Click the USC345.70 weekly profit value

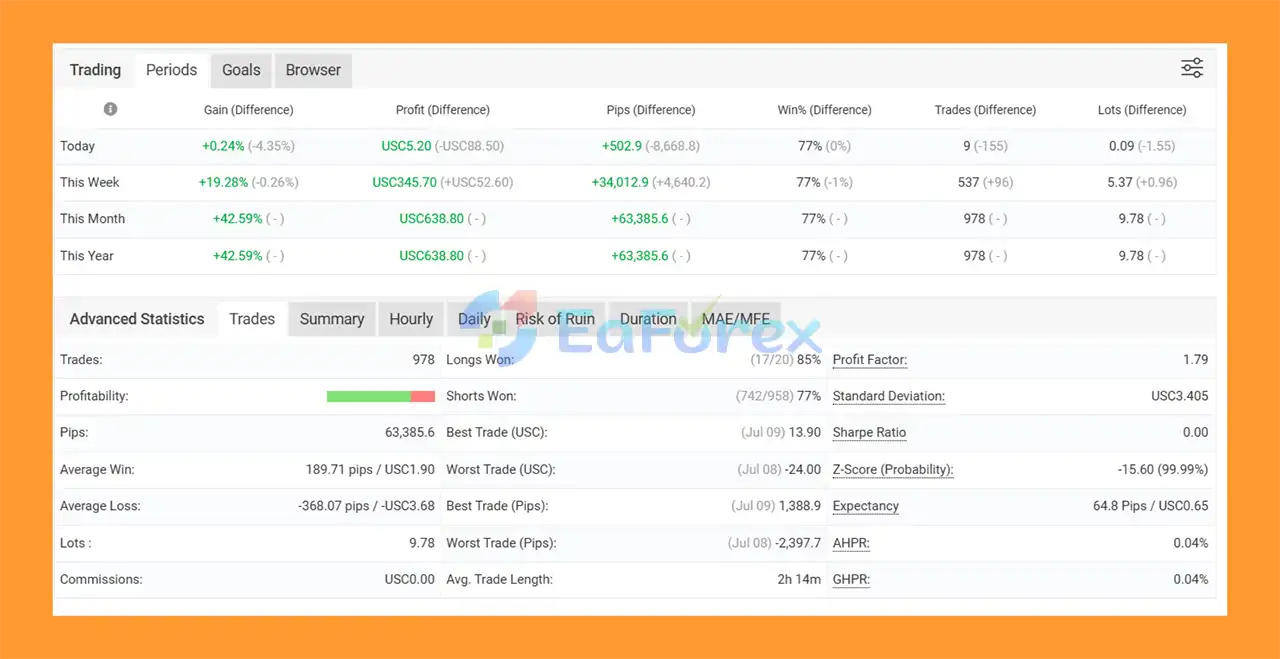pos(405,182)
